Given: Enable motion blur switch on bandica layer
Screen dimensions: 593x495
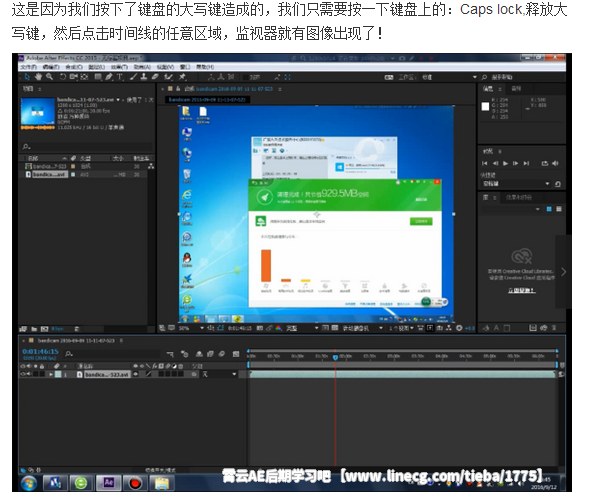Looking at the screenshot, I should pos(168,374).
